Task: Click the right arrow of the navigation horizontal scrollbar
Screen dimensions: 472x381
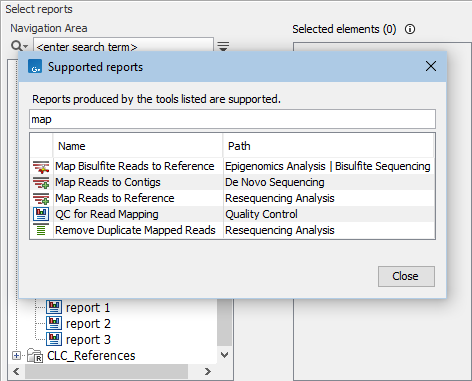Action: pyautogui.click(x=208, y=371)
